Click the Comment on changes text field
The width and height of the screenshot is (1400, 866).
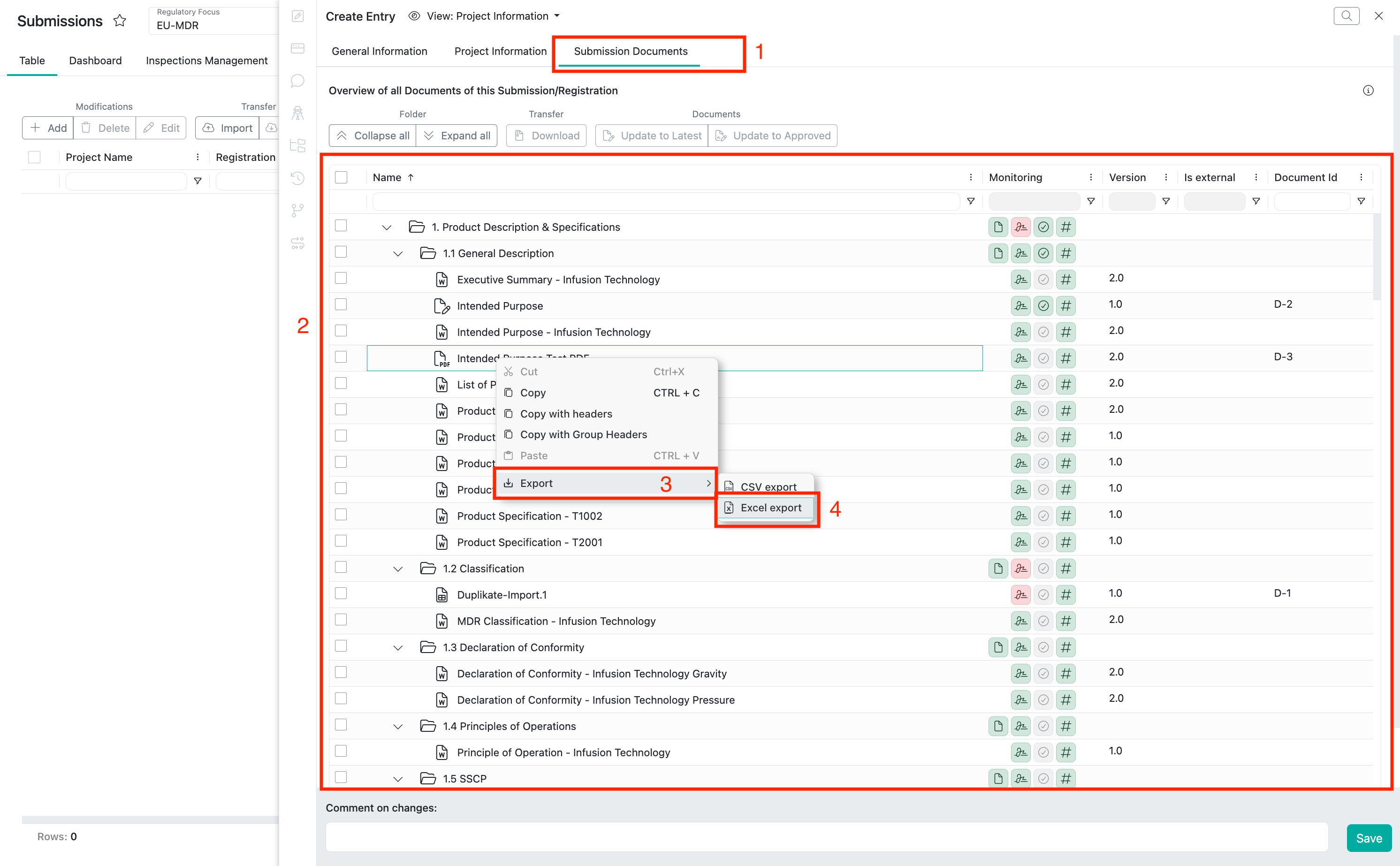coord(826,837)
